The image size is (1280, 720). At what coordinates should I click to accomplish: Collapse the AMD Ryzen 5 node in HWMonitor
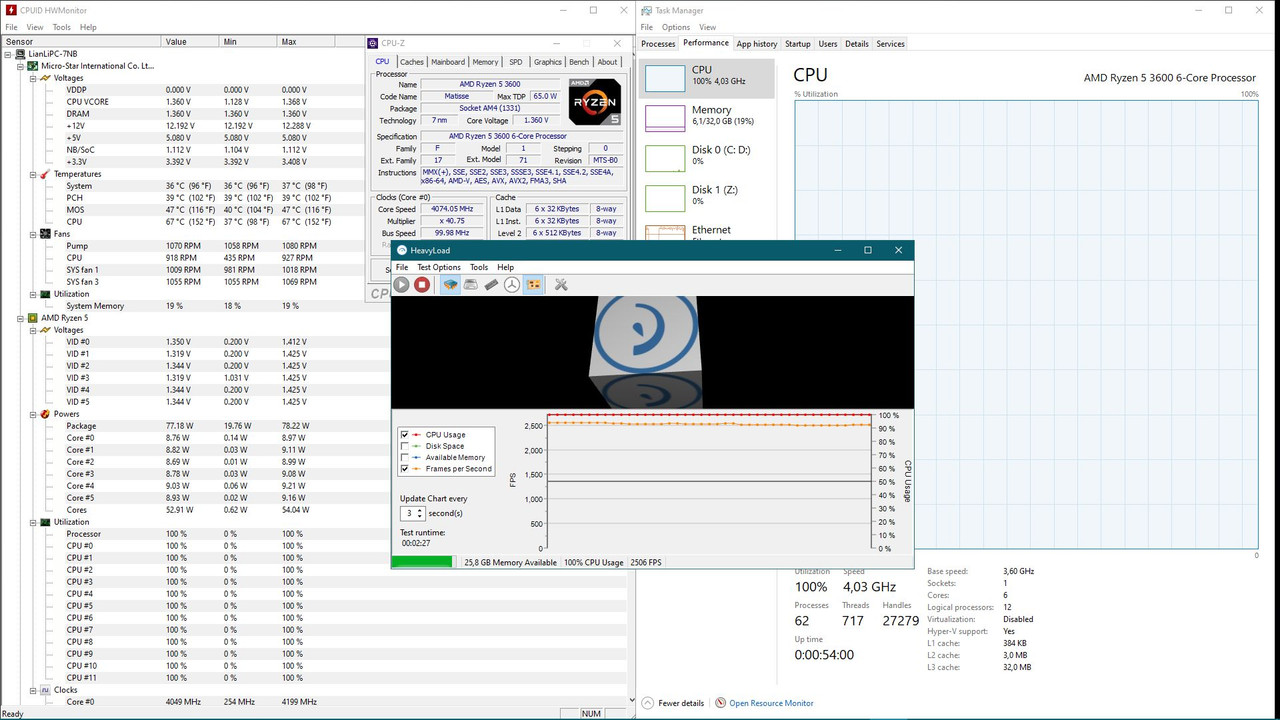pos(20,318)
